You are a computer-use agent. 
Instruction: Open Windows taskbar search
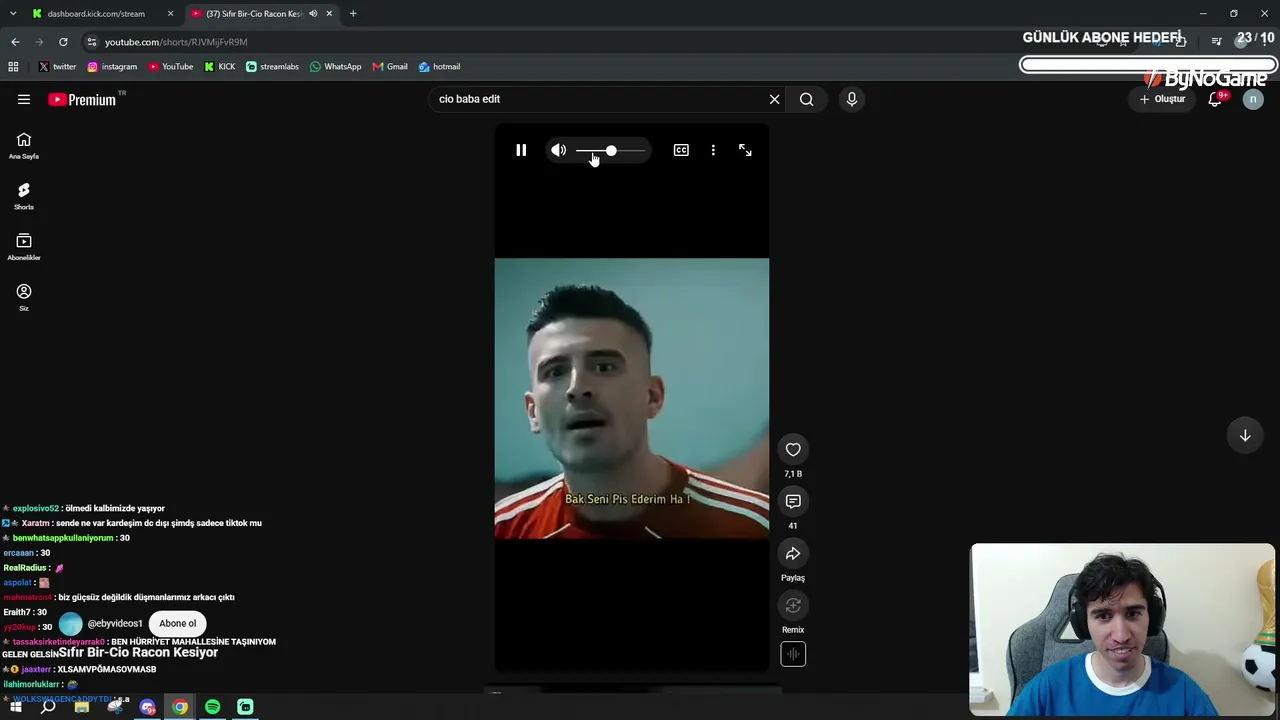[48, 707]
